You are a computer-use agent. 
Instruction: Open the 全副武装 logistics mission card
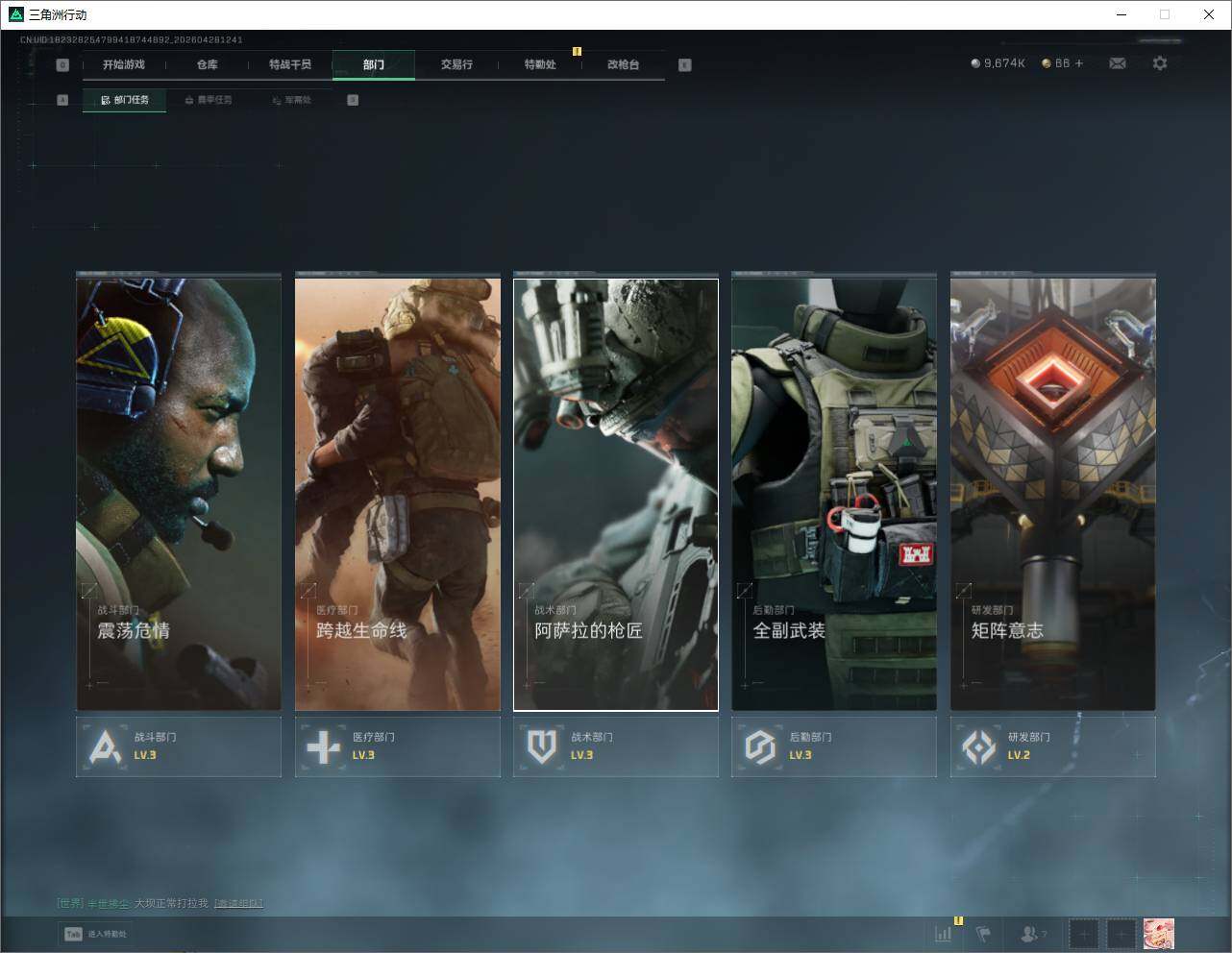[834, 494]
